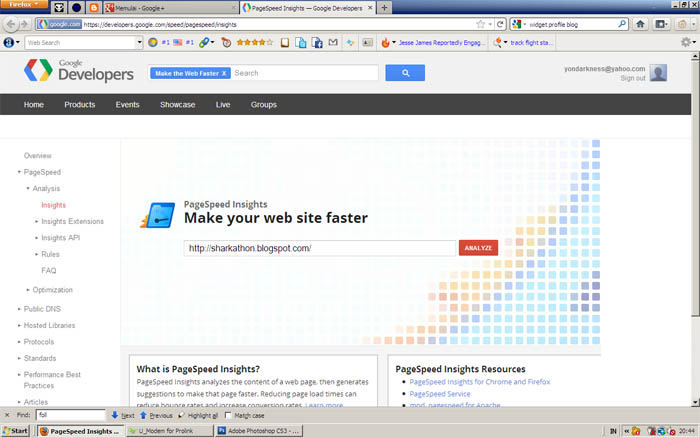The width and height of the screenshot is (700, 438).
Task: Click the Find bar text field
Action: point(71,415)
